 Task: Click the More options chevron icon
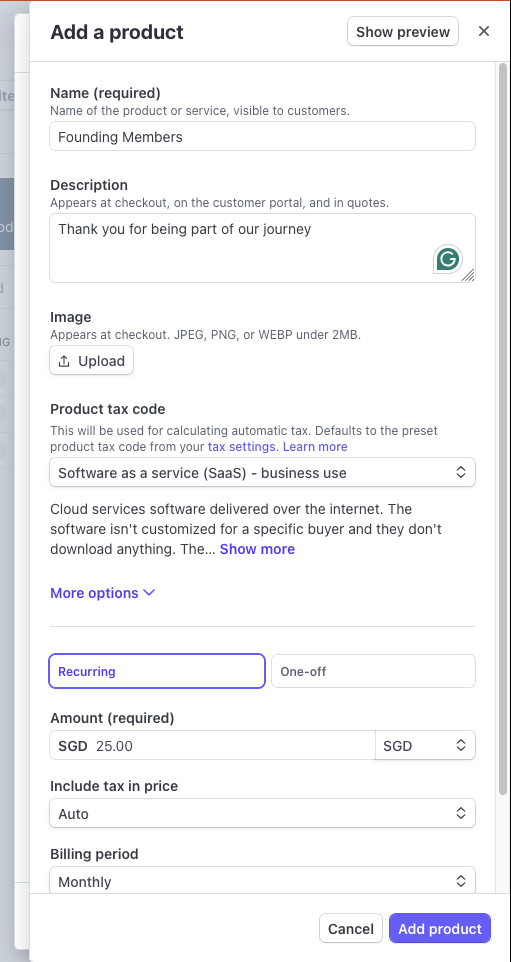[149, 593]
